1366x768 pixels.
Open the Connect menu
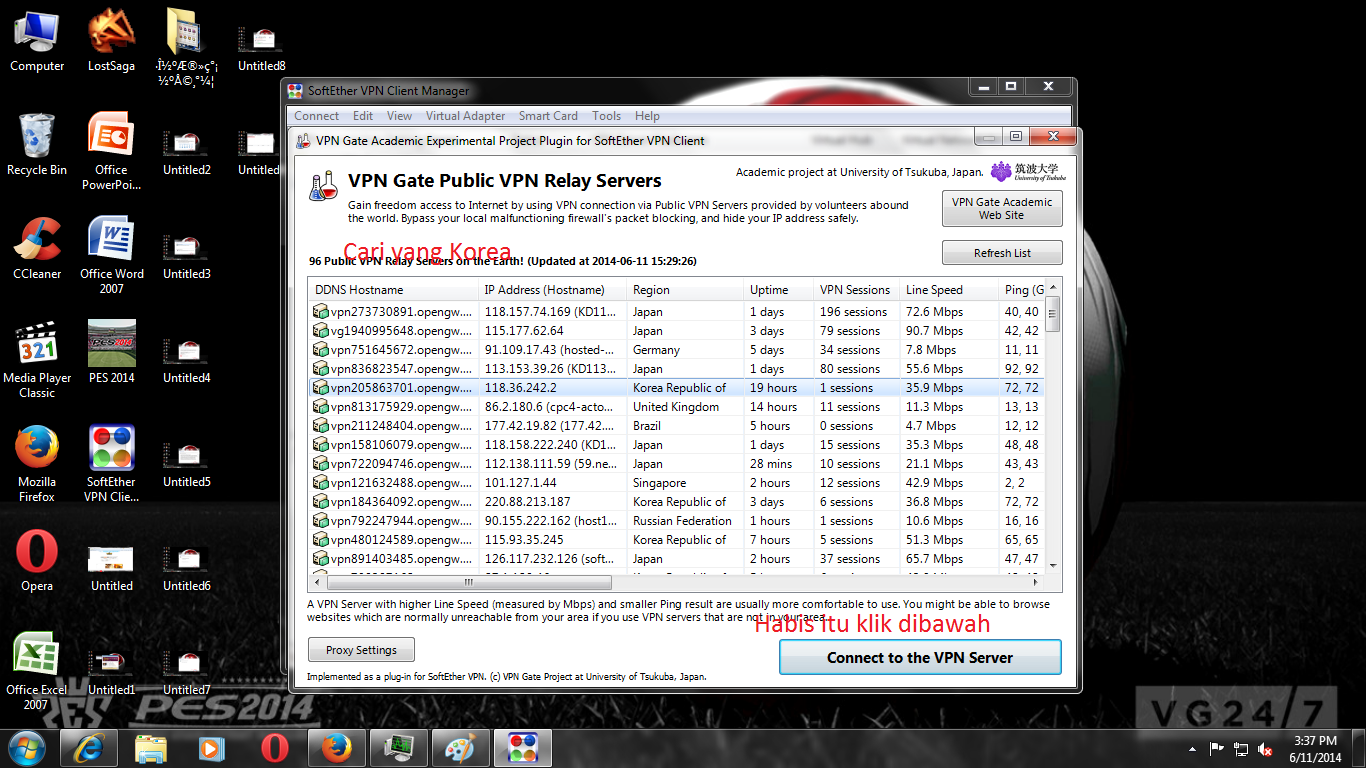[317, 116]
